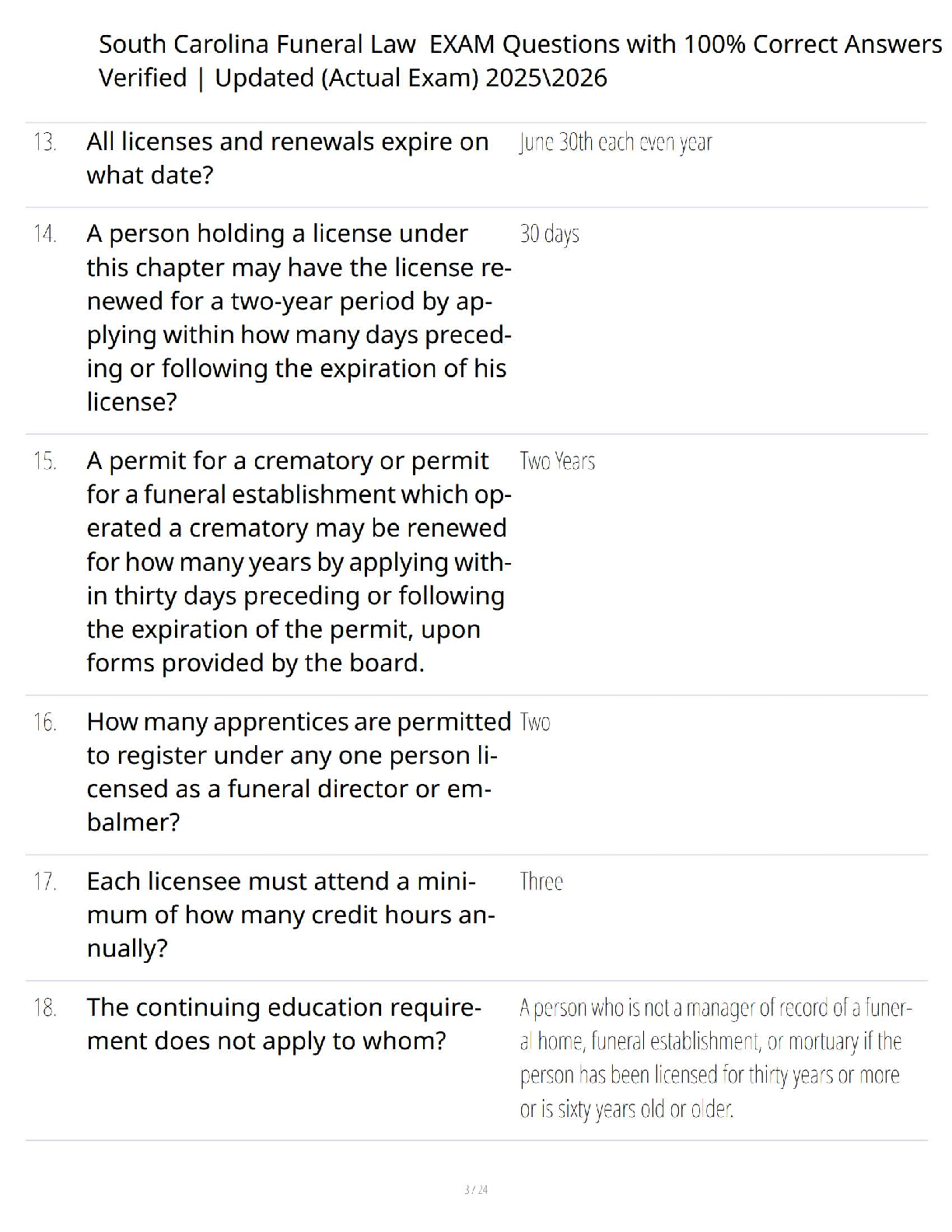952x1232 pixels.
Task: Click the crematory permit renewal question
Action: point(299,562)
